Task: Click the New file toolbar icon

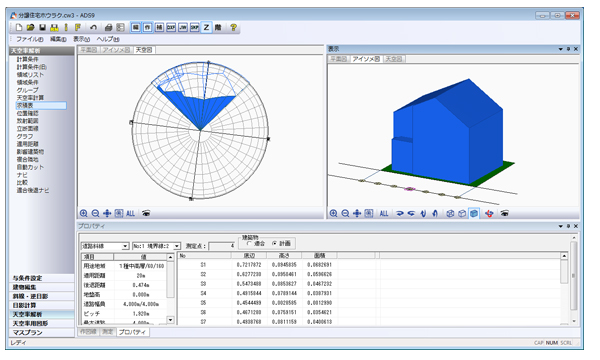Action: point(19,28)
